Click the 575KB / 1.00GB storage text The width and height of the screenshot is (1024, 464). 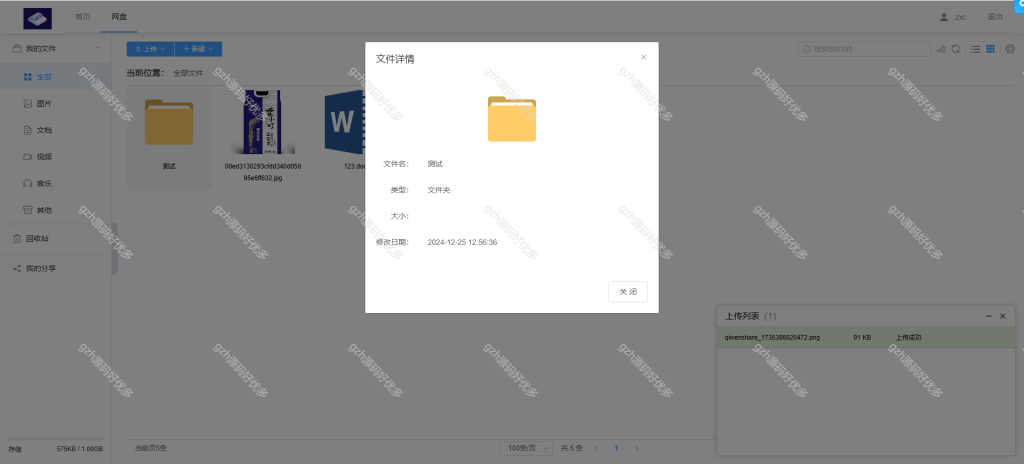80,450
